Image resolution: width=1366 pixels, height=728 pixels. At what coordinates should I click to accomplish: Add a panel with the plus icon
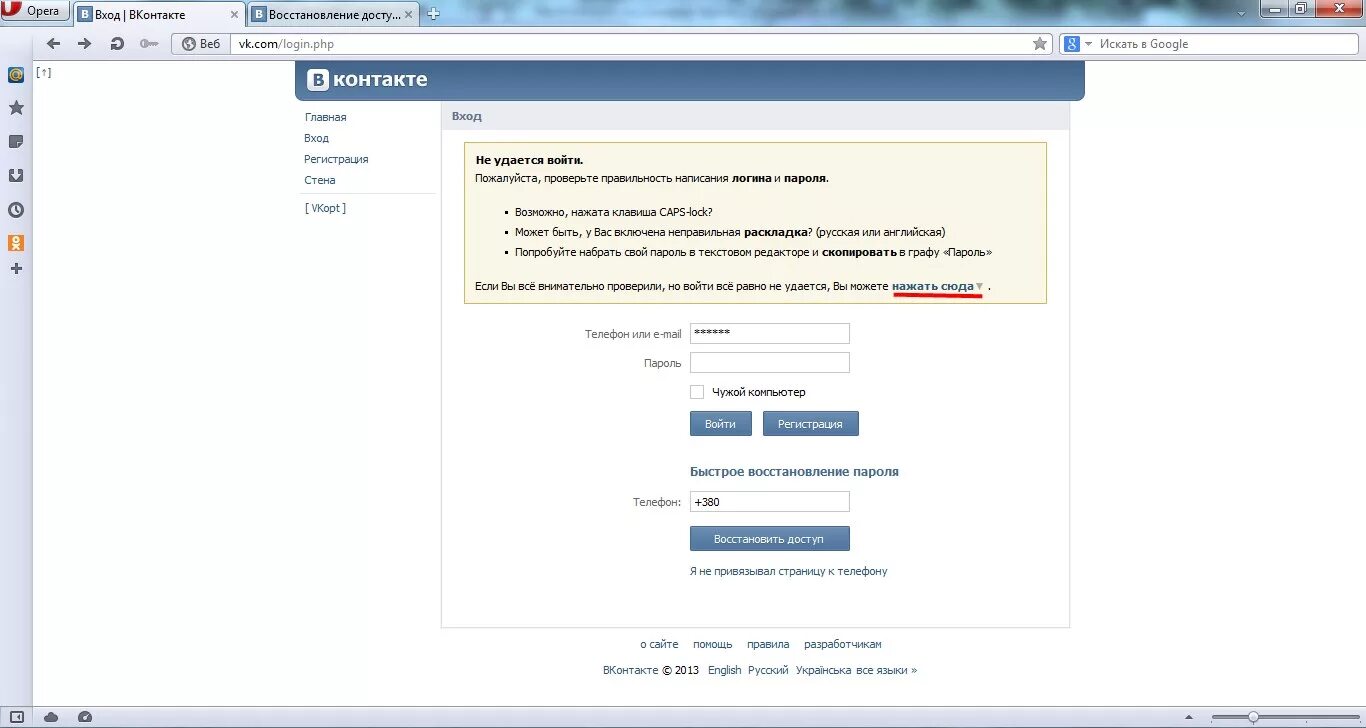pyautogui.click(x=16, y=269)
